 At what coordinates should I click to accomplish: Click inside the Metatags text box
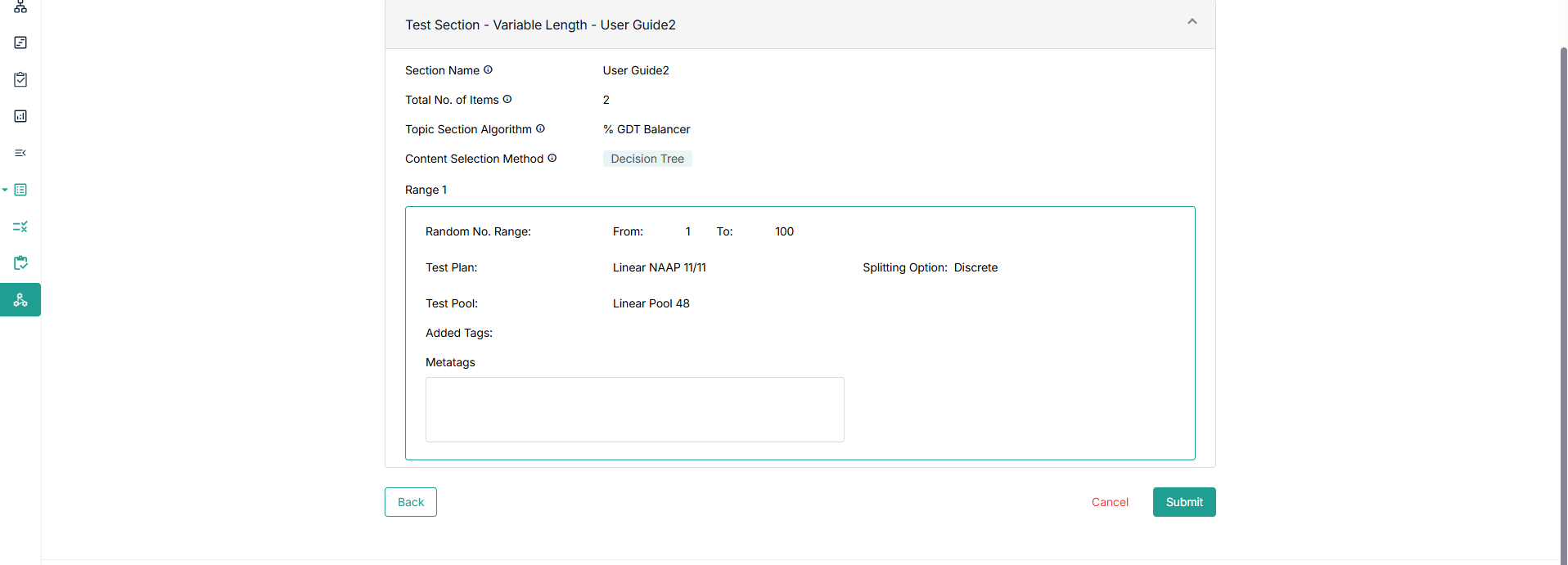pos(634,410)
